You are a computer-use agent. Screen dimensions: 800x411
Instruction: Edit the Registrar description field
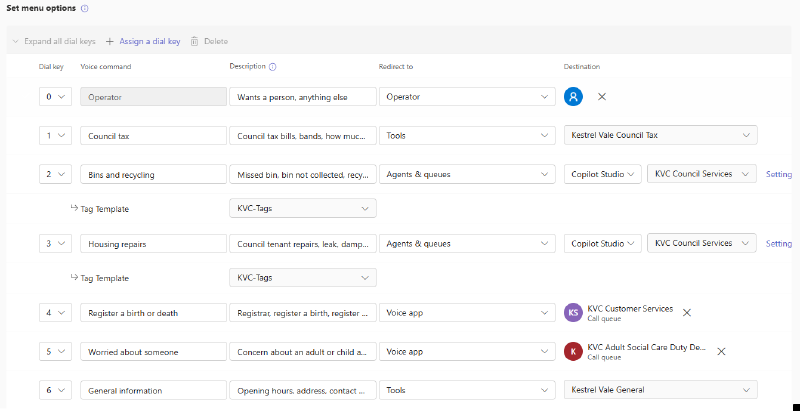point(303,313)
